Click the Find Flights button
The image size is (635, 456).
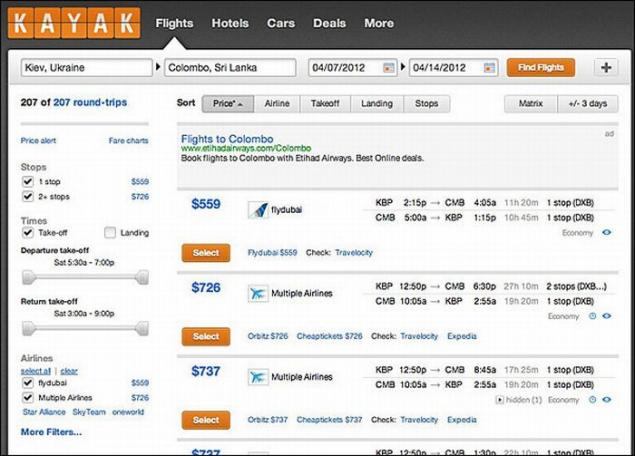(541, 68)
